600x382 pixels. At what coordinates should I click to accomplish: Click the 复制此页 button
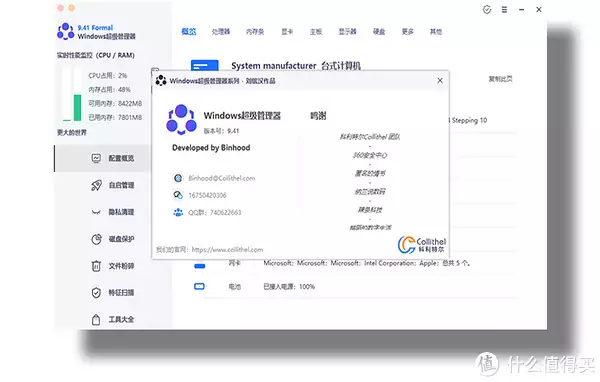pos(500,79)
